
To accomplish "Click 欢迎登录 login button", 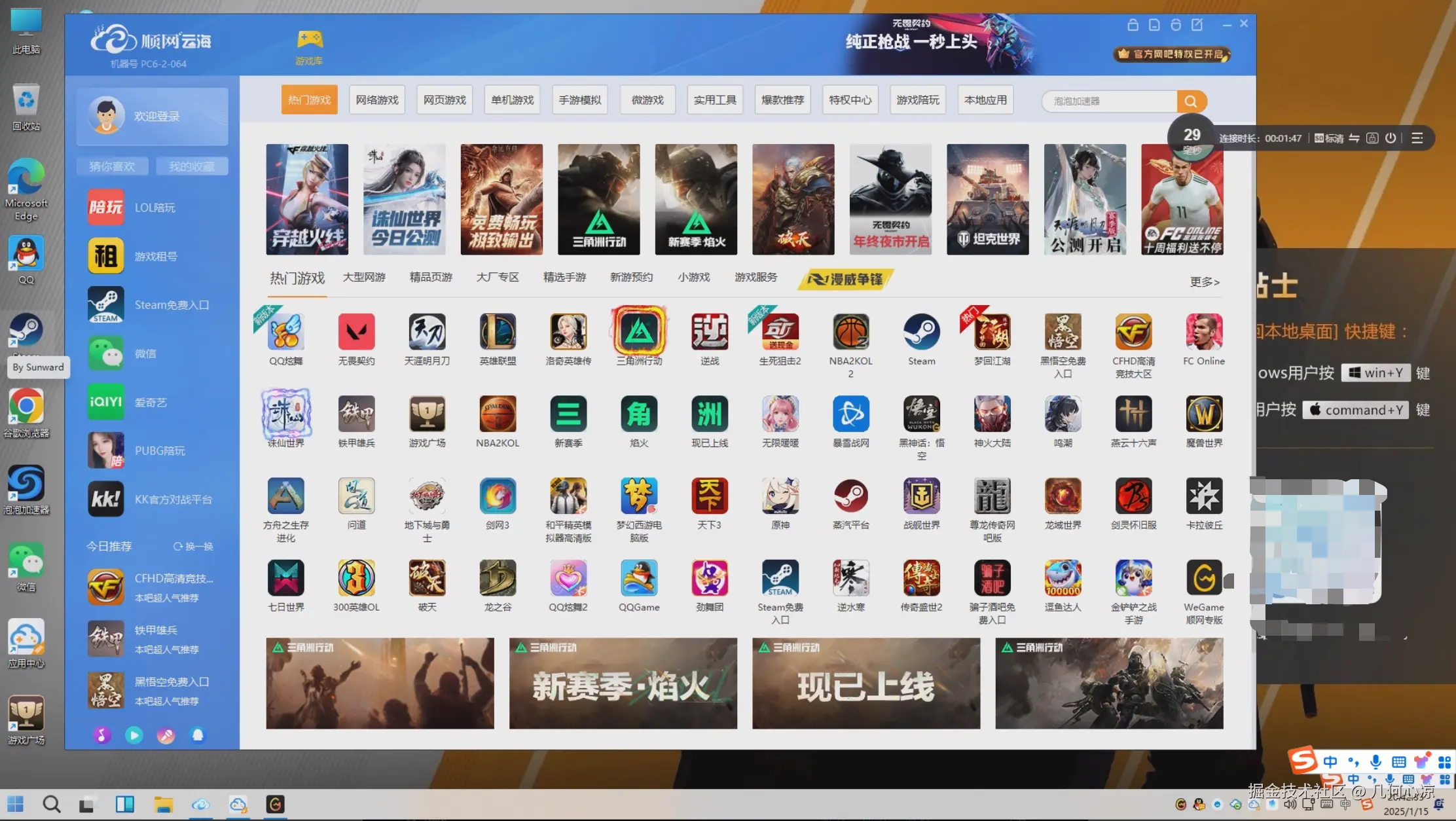I will click(156, 116).
